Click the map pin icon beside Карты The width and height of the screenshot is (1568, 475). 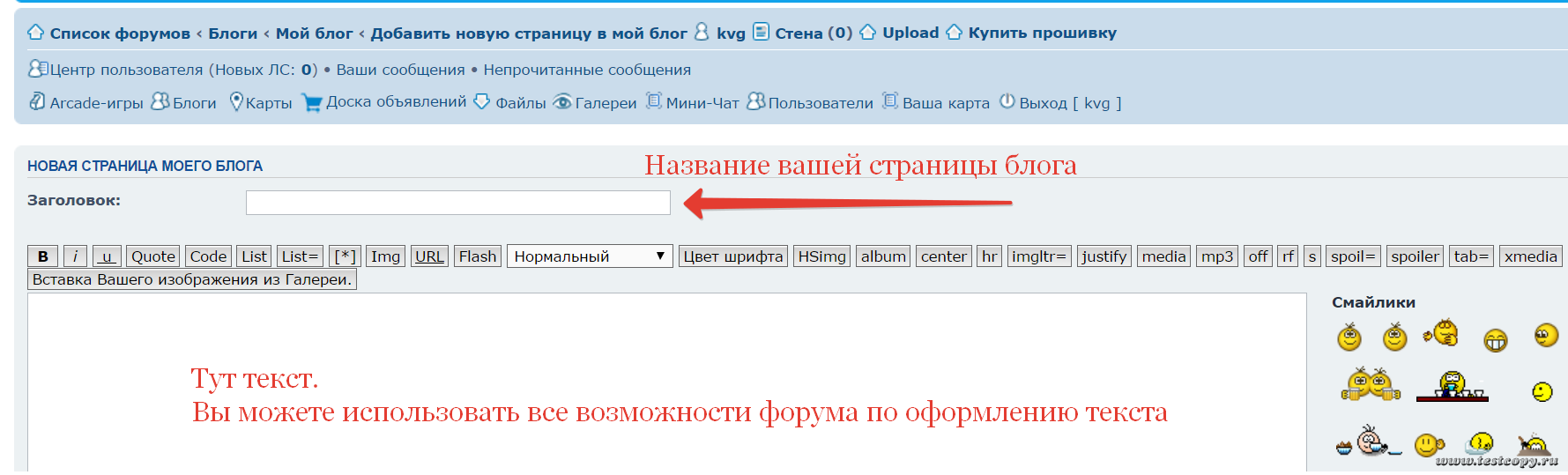[236, 102]
